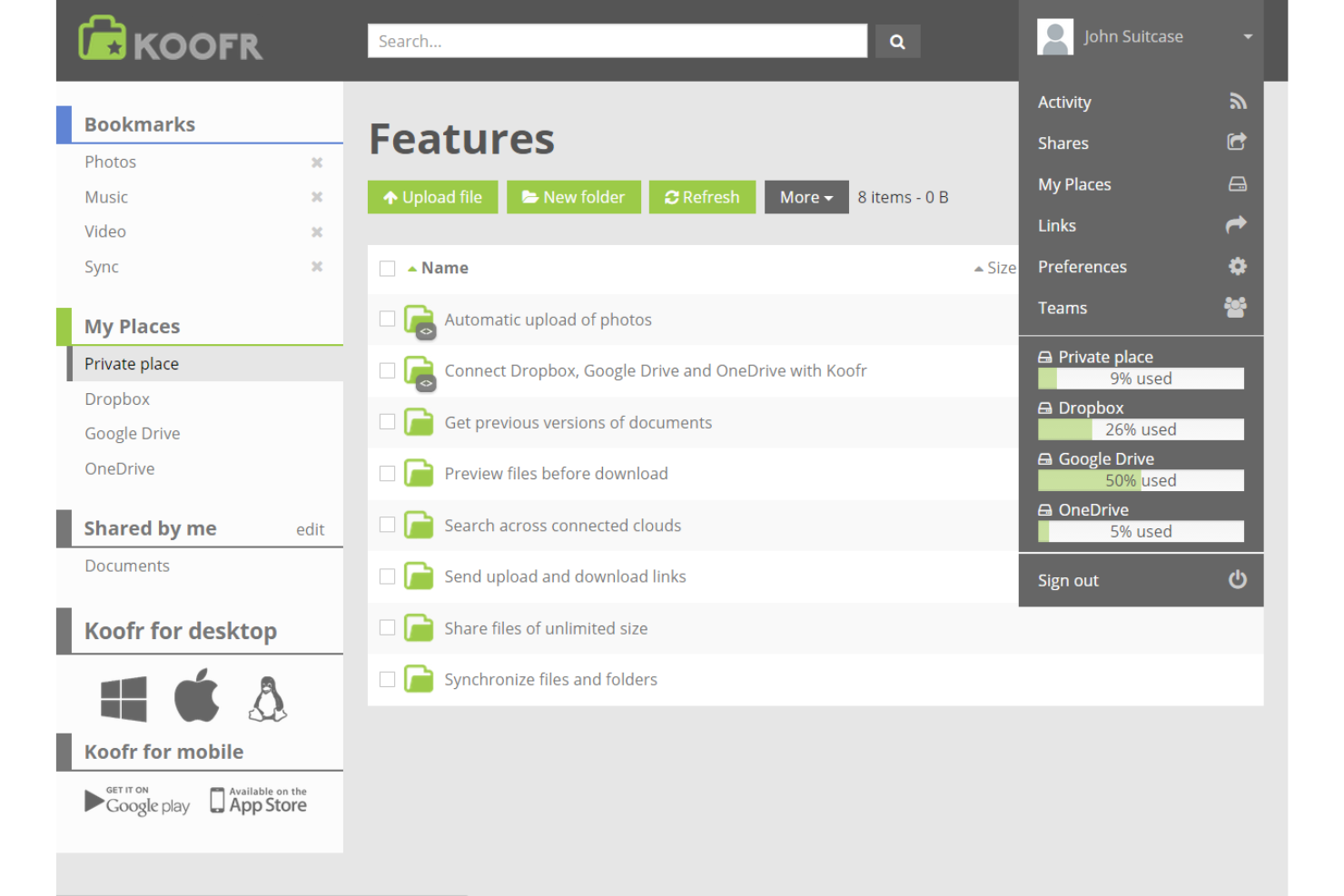Click the New folder button

(x=573, y=197)
